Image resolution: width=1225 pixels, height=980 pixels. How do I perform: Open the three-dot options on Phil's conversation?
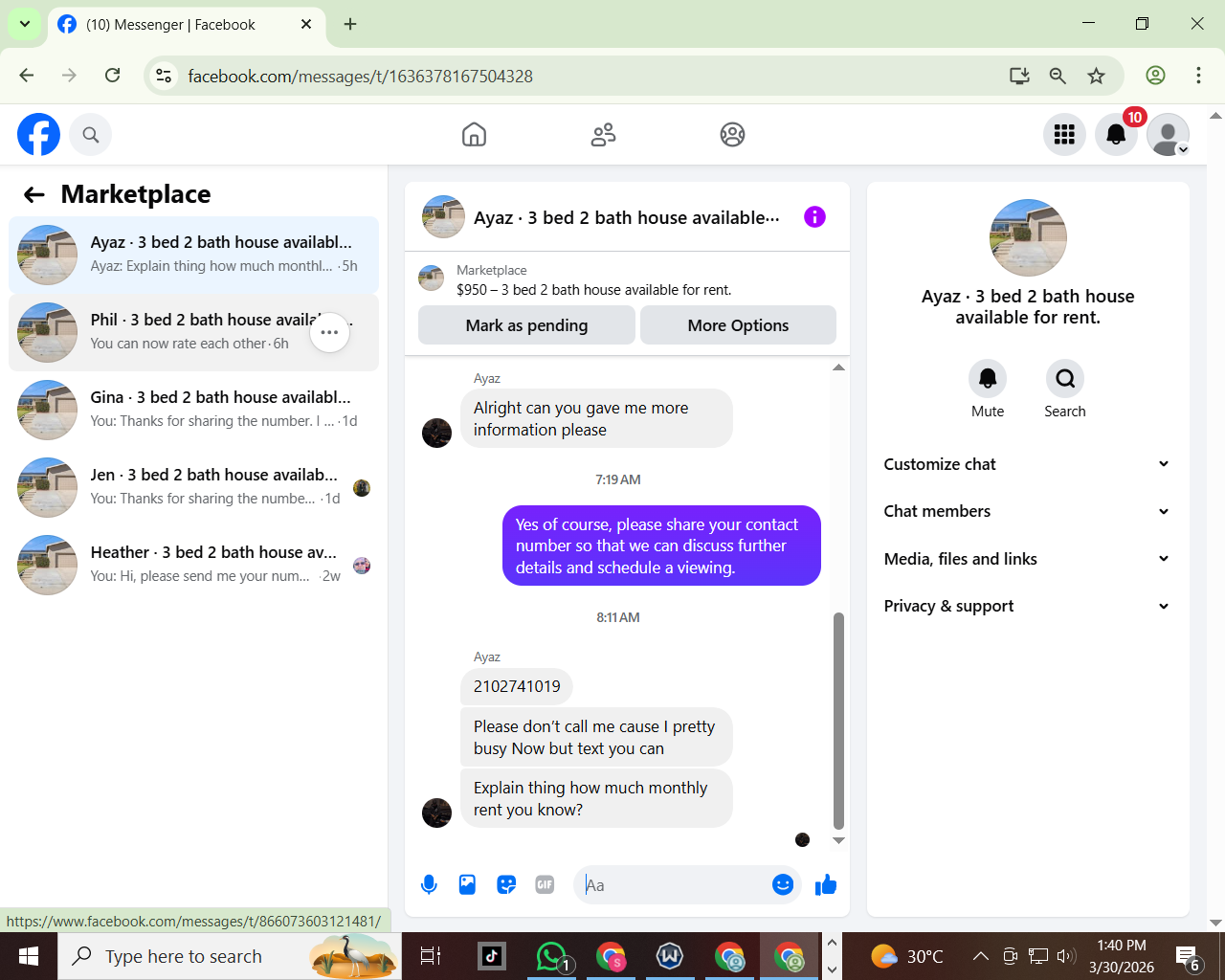329,332
